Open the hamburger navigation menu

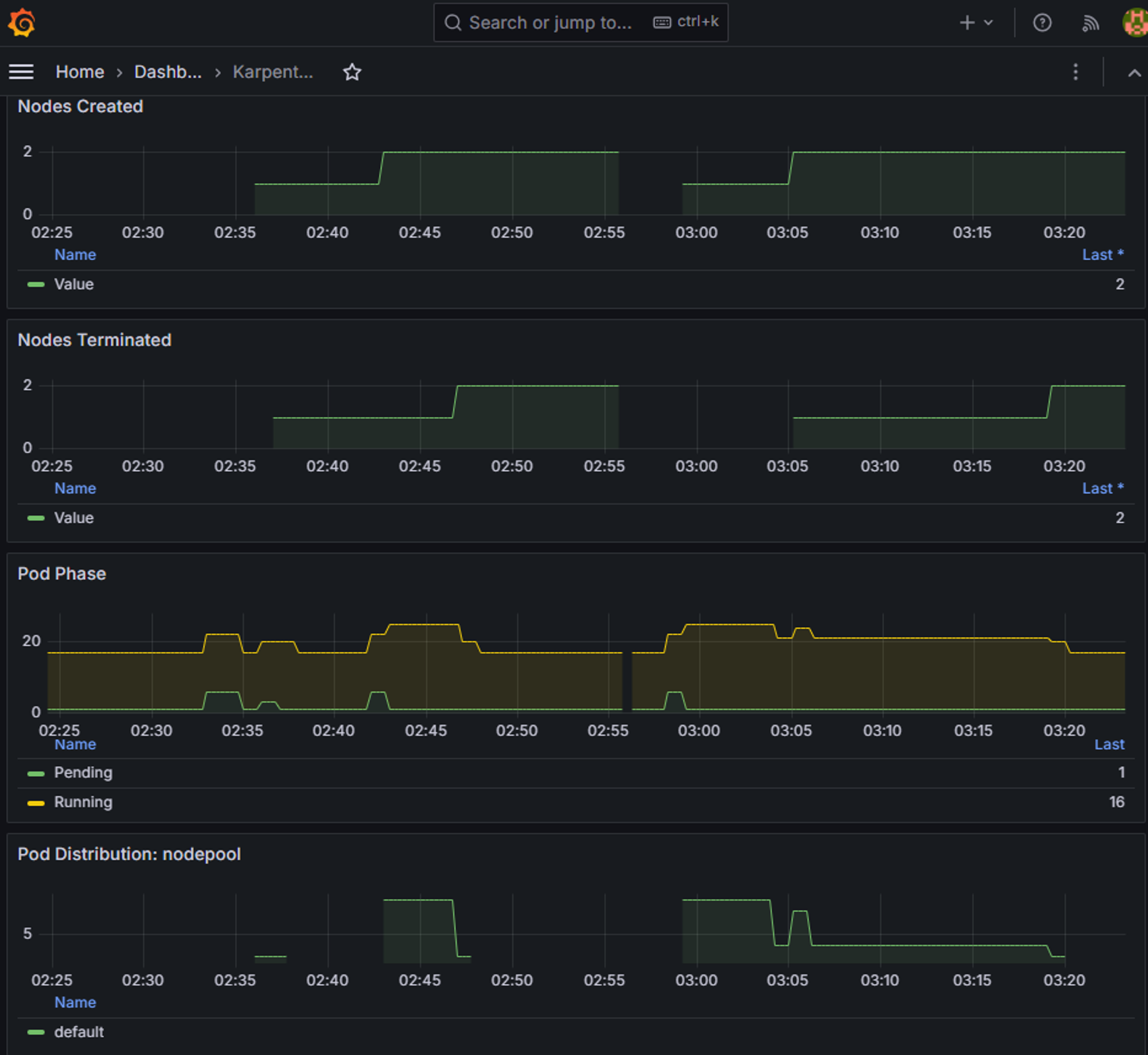pos(22,72)
